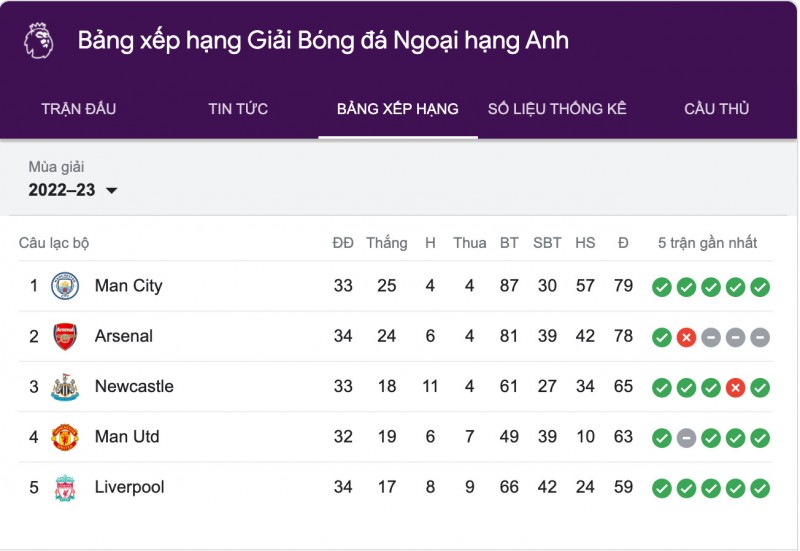Open the Man City team link
The image size is (800, 551).
tap(128, 286)
